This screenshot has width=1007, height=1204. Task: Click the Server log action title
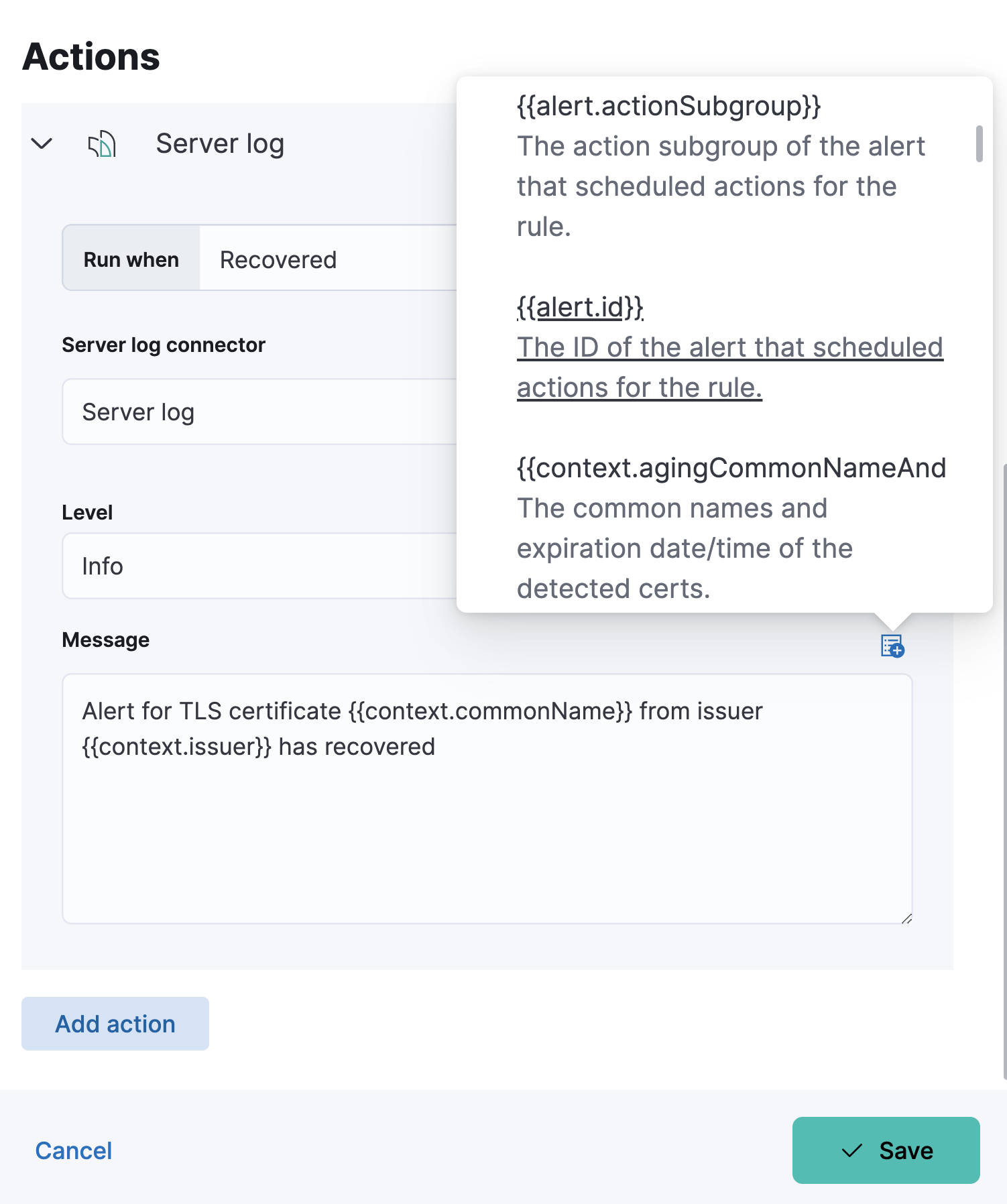[x=220, y=143]
